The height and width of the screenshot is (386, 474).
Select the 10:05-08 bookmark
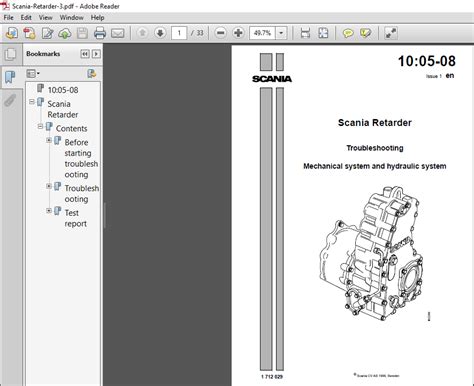pyautogui.click(x=63, y=90)
